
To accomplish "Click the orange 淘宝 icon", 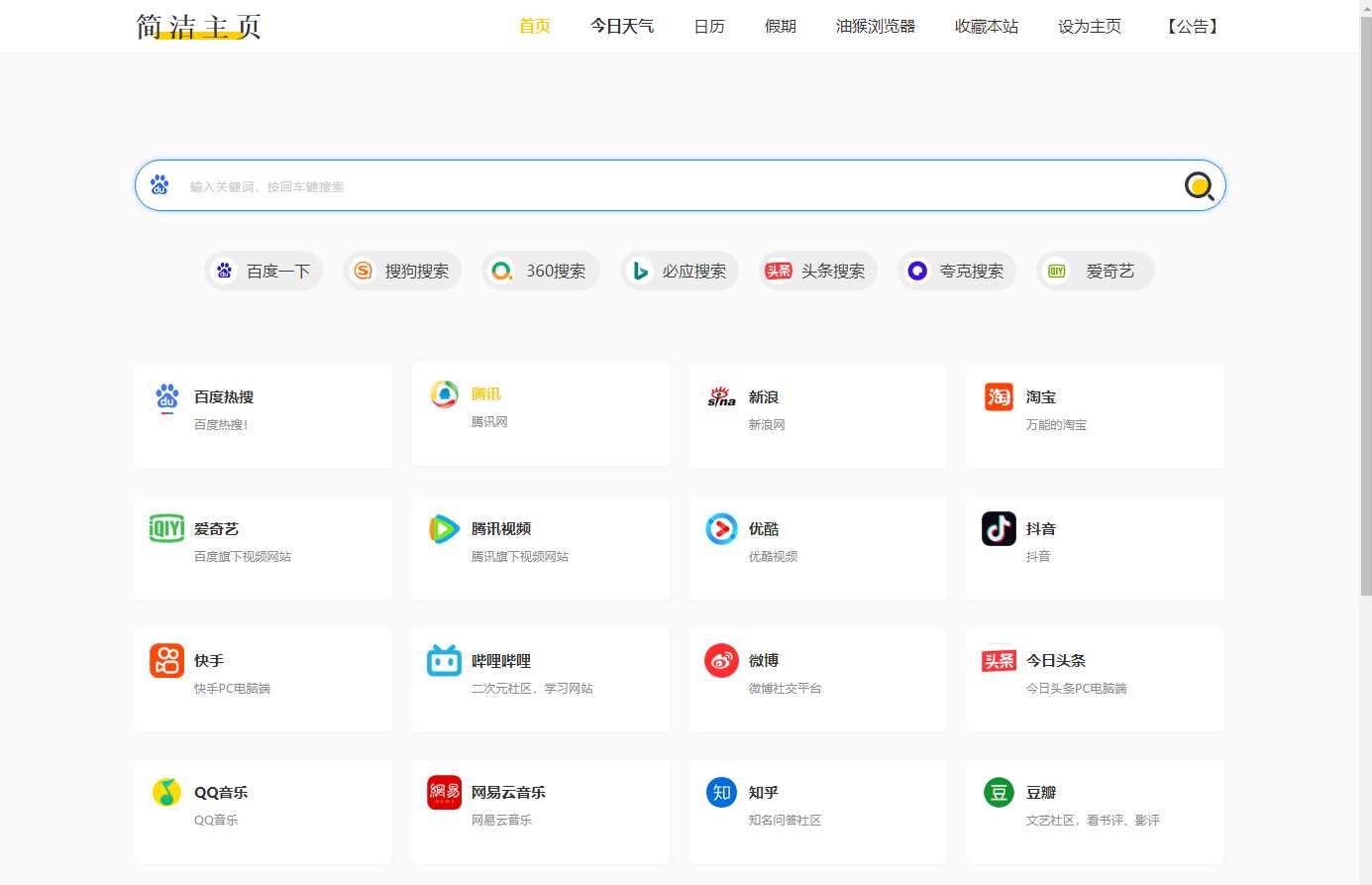I will (999, 396).
